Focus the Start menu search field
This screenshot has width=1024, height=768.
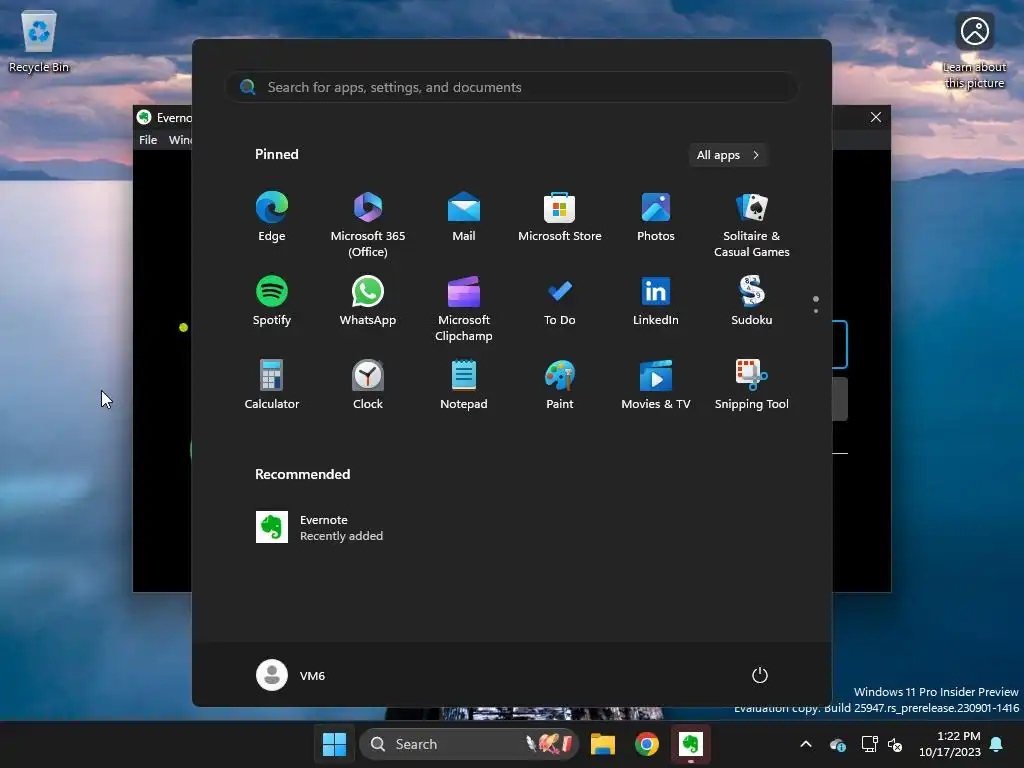pyautogui.click(x=511, y=87)
